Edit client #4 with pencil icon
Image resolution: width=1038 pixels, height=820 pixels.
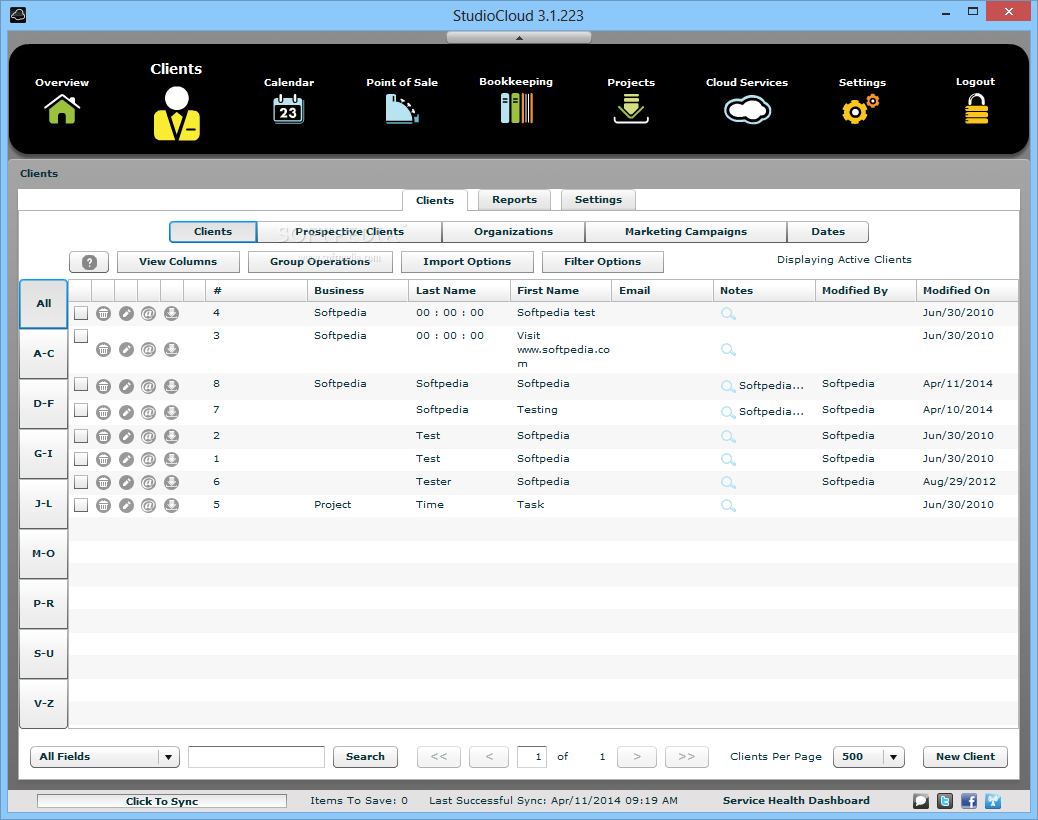pyautogui.click(x=126, y=313)
